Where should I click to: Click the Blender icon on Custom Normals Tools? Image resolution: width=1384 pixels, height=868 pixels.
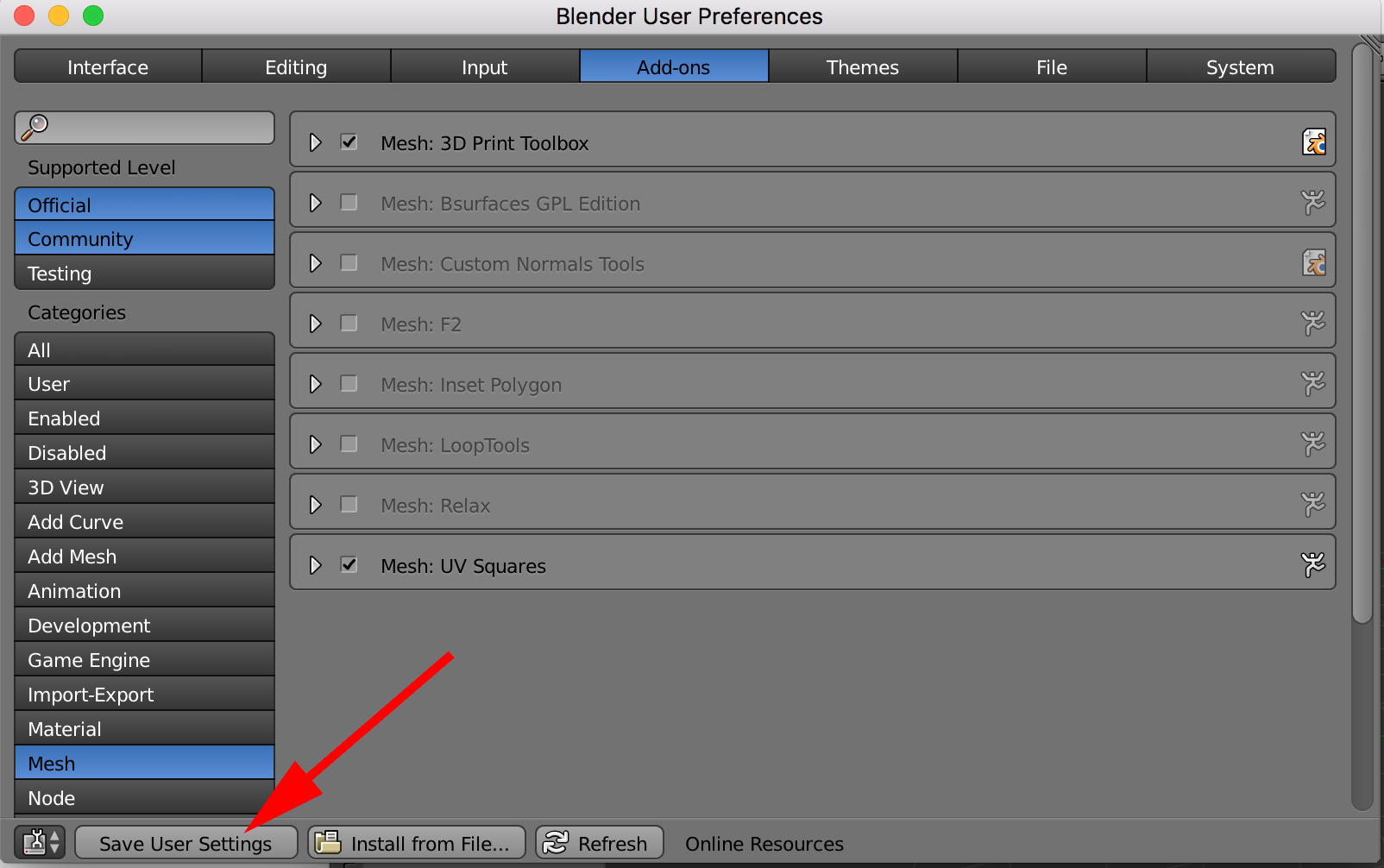click(x=1313, y=263)
